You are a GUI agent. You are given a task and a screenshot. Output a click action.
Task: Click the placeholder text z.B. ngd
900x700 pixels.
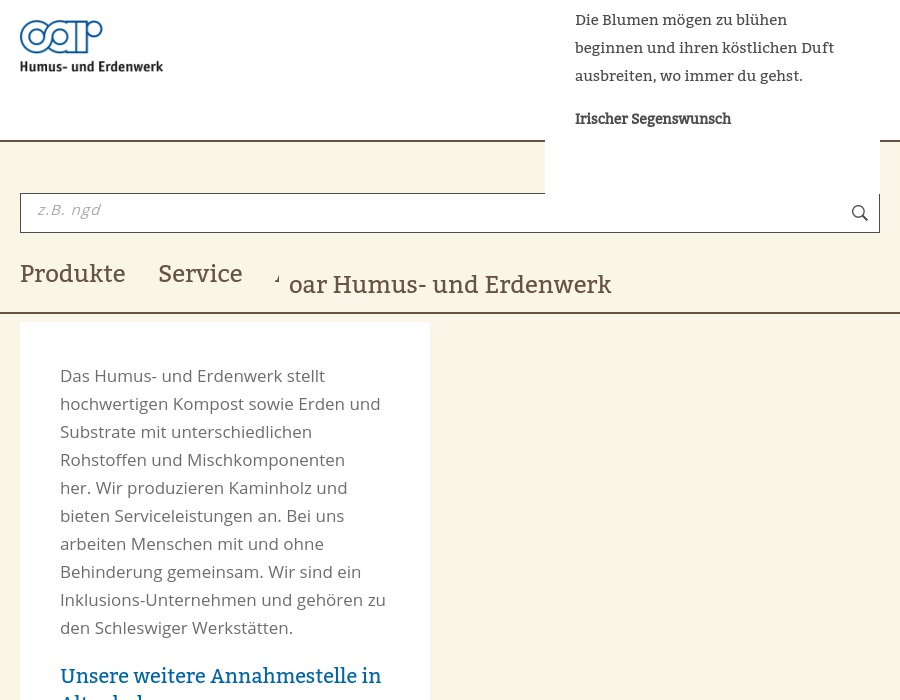(69, 209)
